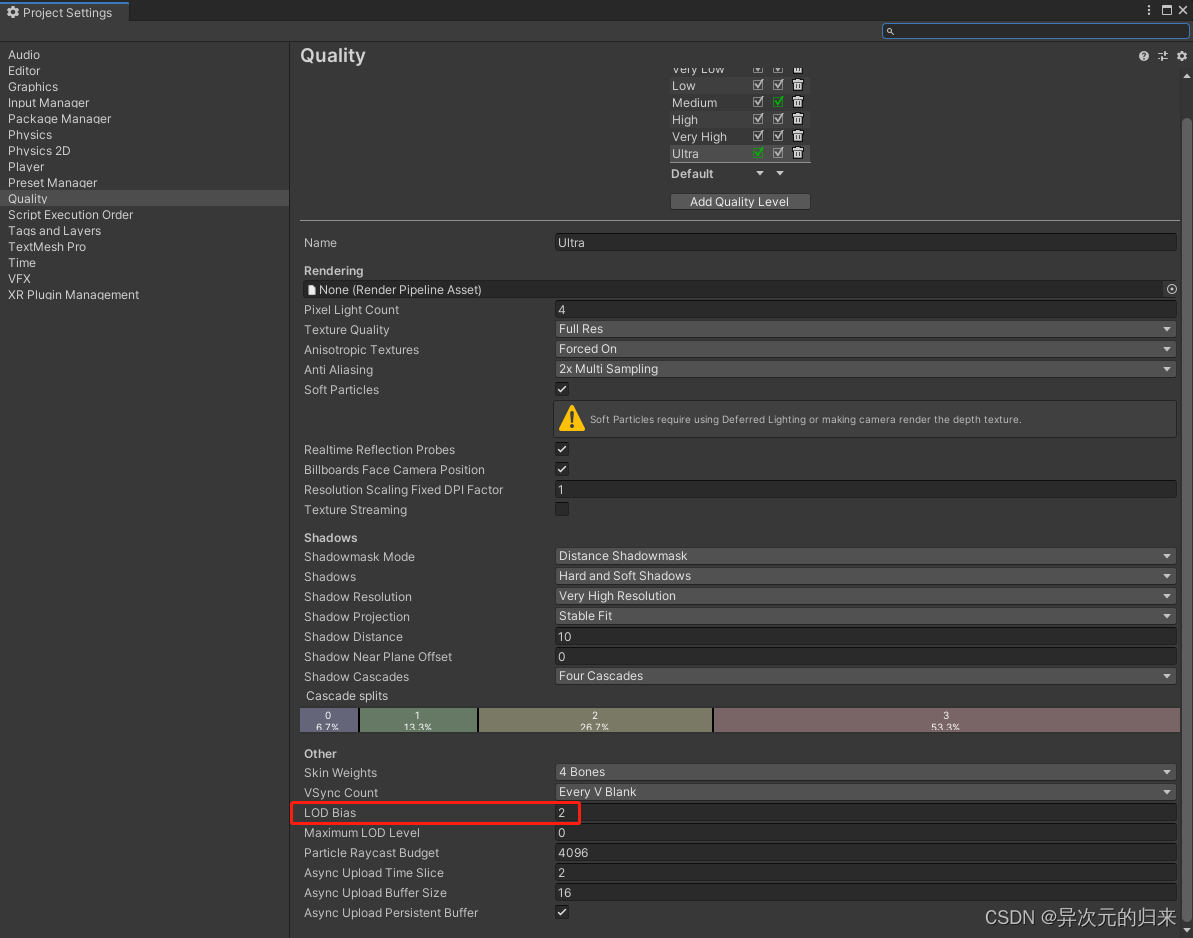Focus the settings search box
The image size is (1193, 938).
click(1036, 31)
